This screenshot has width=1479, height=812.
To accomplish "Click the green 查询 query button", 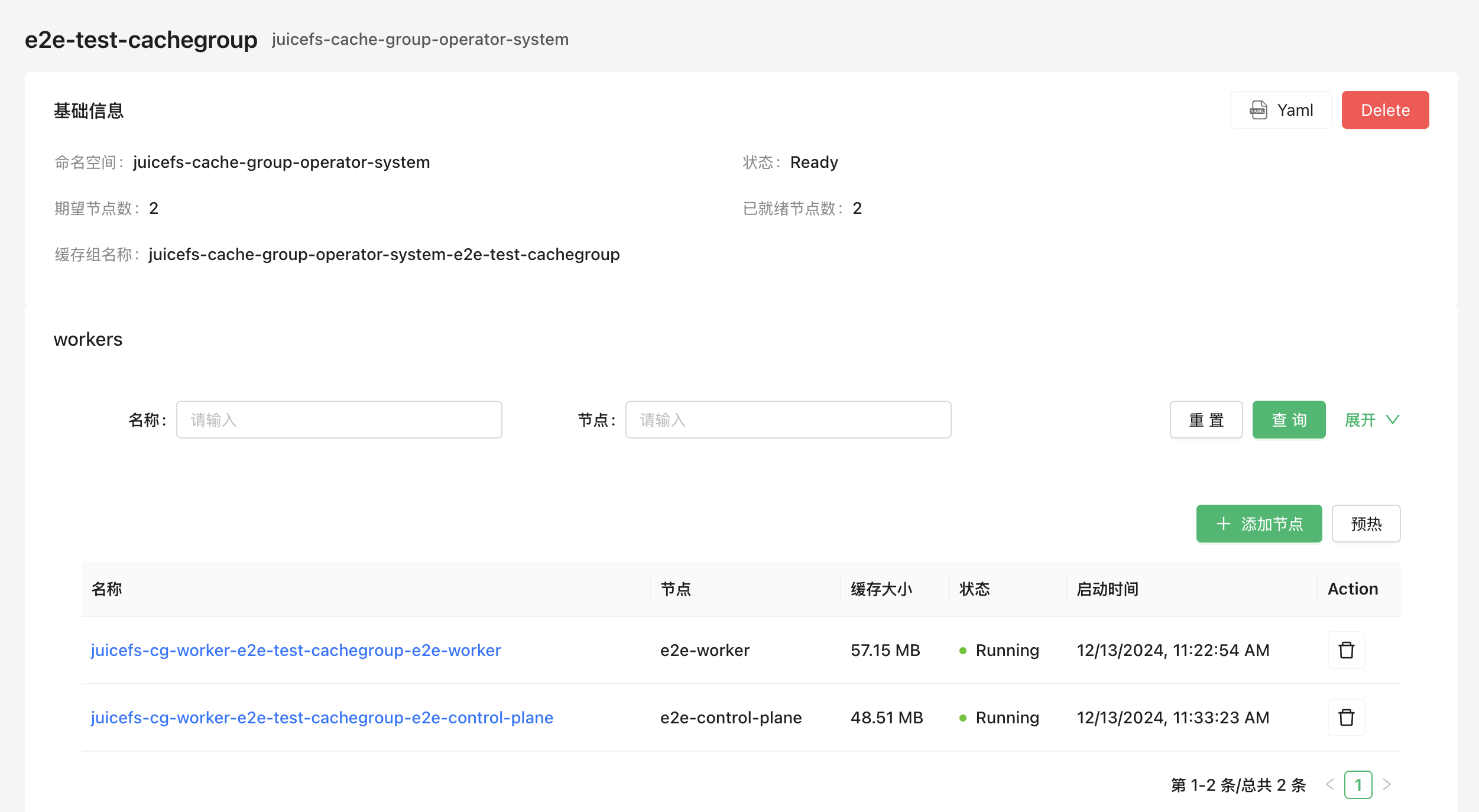I will 1289,420.
